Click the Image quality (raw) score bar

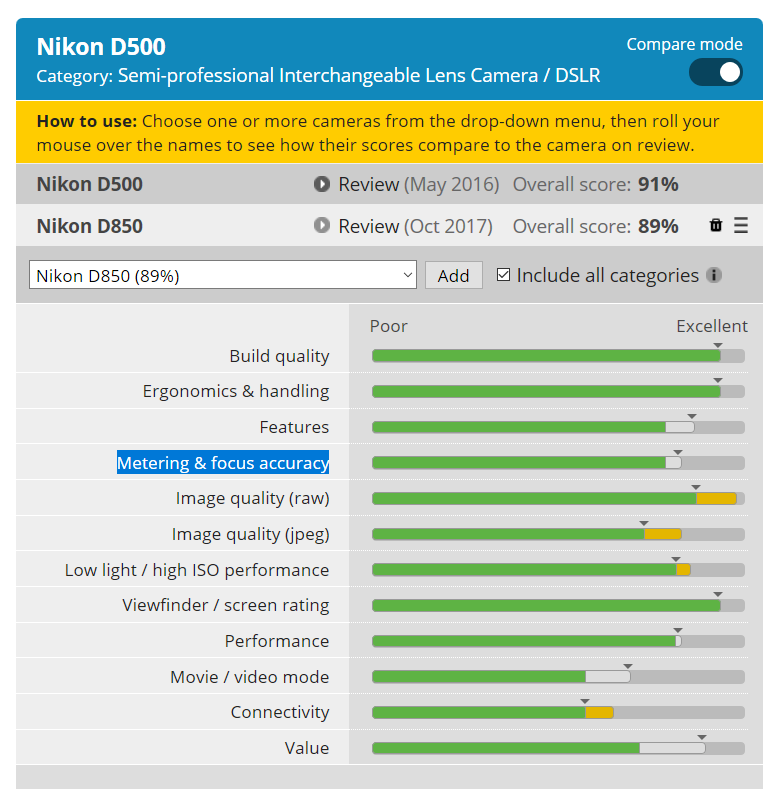point(558,499)
